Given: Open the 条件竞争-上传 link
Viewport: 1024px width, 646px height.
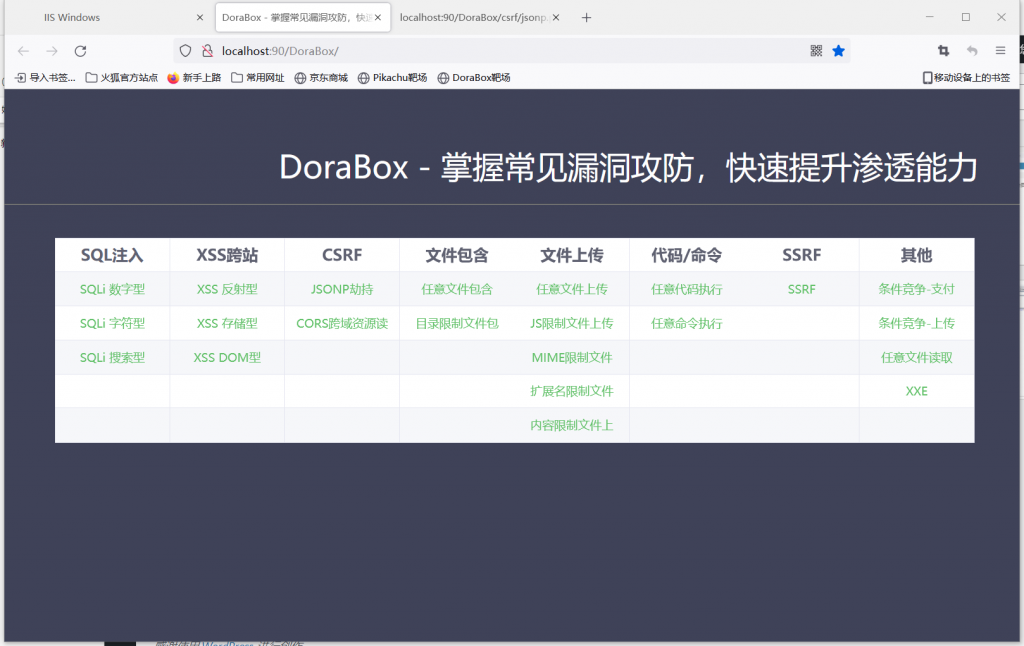Looking at the screenshot, I should (917, 323).
